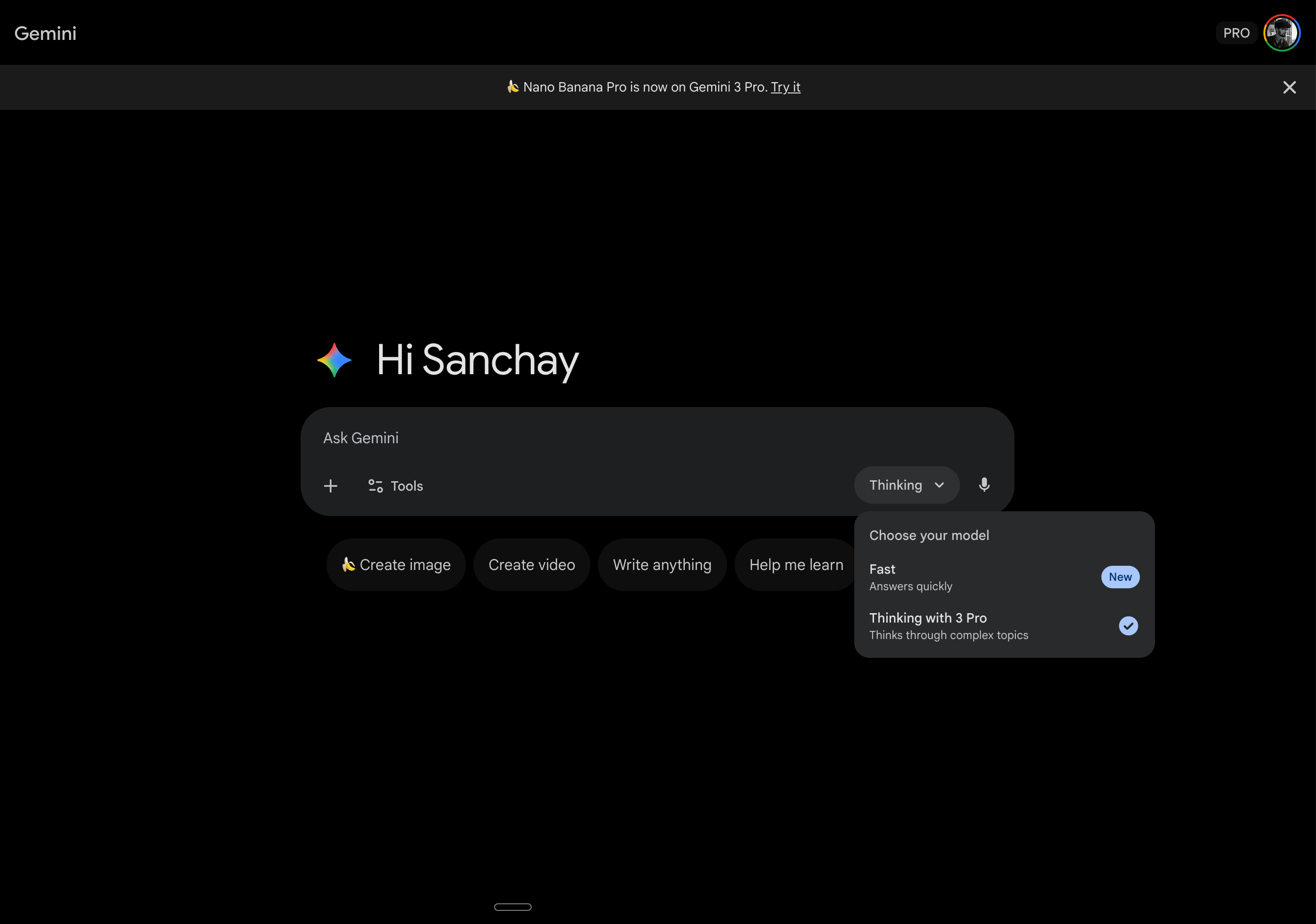This screenshot has width=1316, height=924.
Task: Tap the Help me learn chip
Action: point(796,565)
